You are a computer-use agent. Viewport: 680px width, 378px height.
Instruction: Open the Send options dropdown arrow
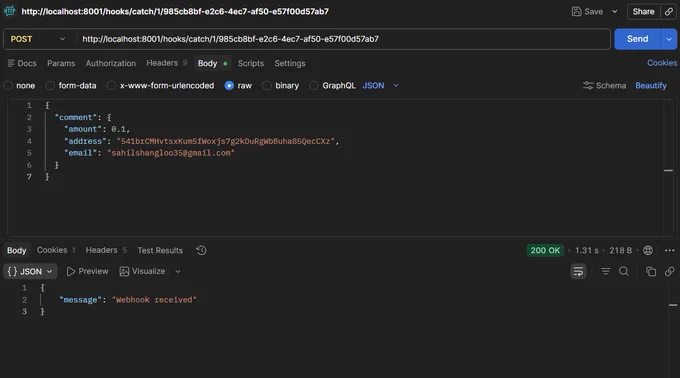coord(669,39)
